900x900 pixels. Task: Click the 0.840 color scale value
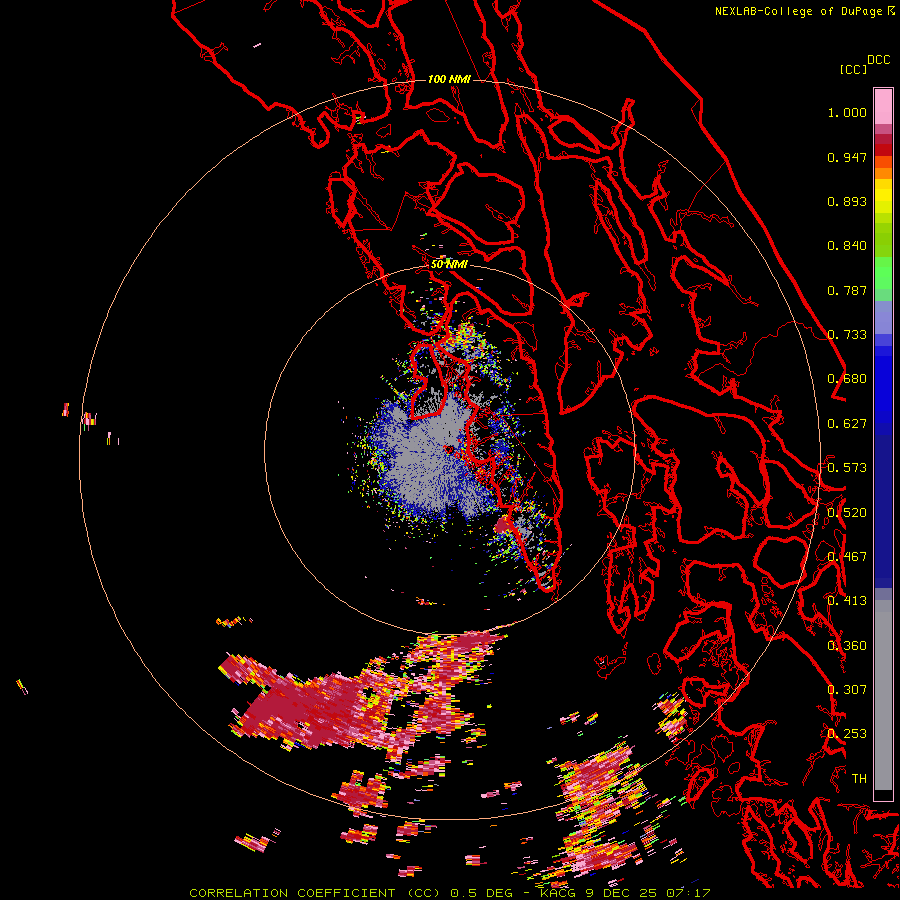tap(847, 246)
